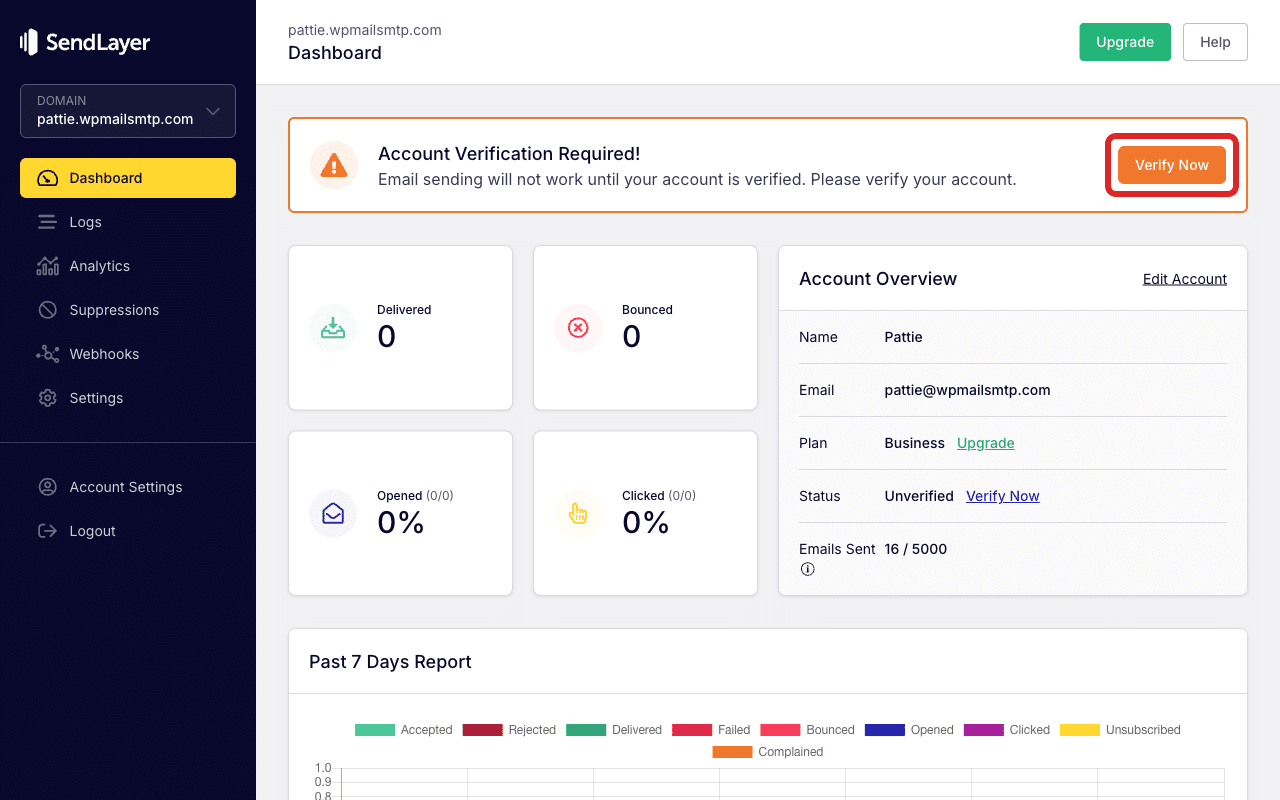1280x800 pixels.
Task: Click the Clicked 0% value
Action: click(x=645, y=523)
